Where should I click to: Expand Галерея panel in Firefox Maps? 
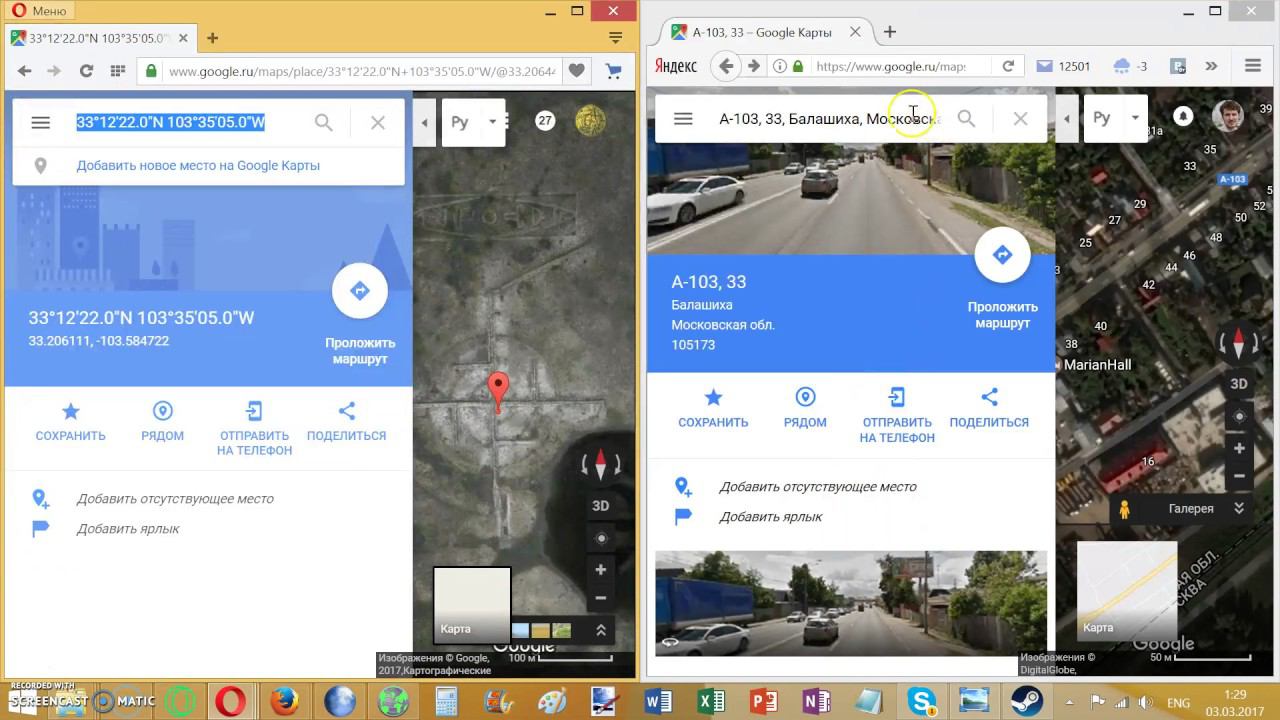pyautogui.click(x=1238, y=508)
